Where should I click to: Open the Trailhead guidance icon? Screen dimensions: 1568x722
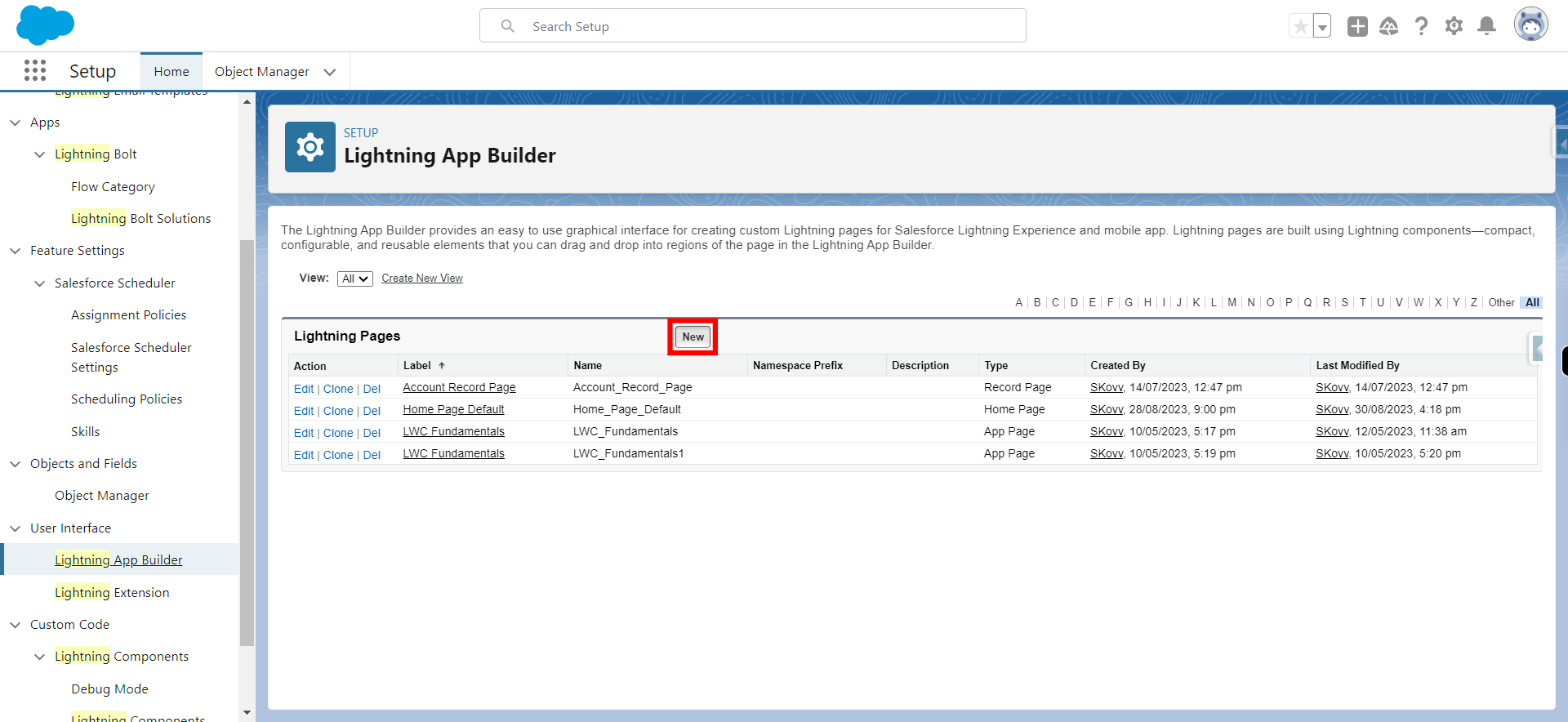pos(1389,26)
